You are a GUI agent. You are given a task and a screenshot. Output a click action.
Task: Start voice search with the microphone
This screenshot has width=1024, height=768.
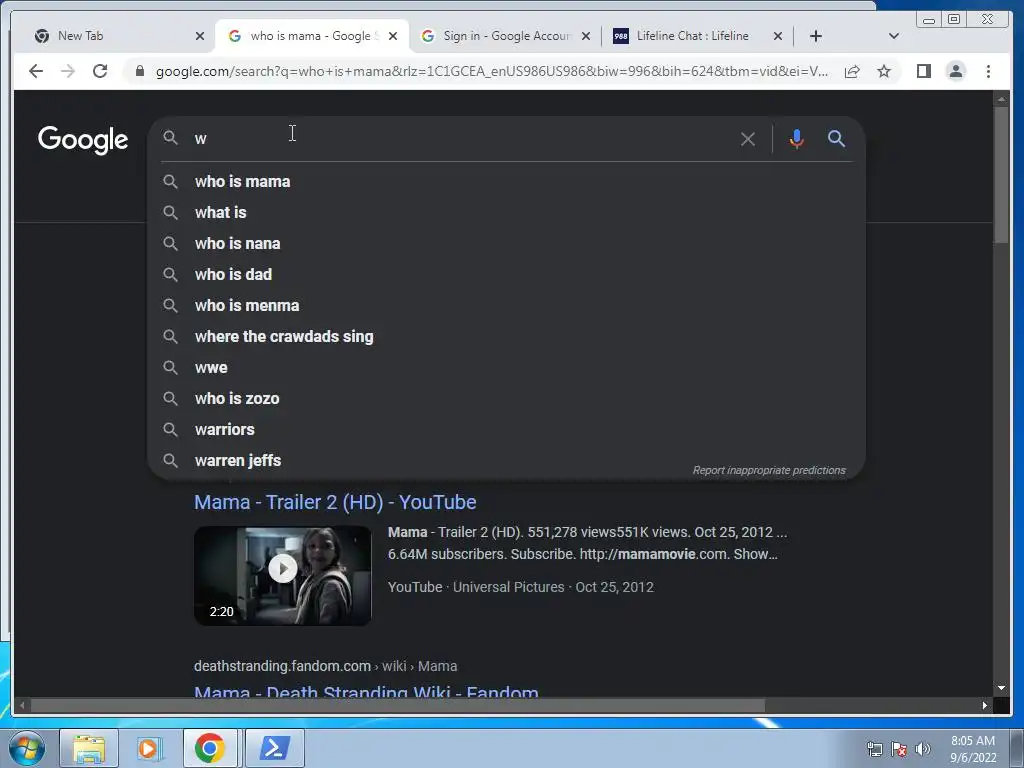(796, 138)
